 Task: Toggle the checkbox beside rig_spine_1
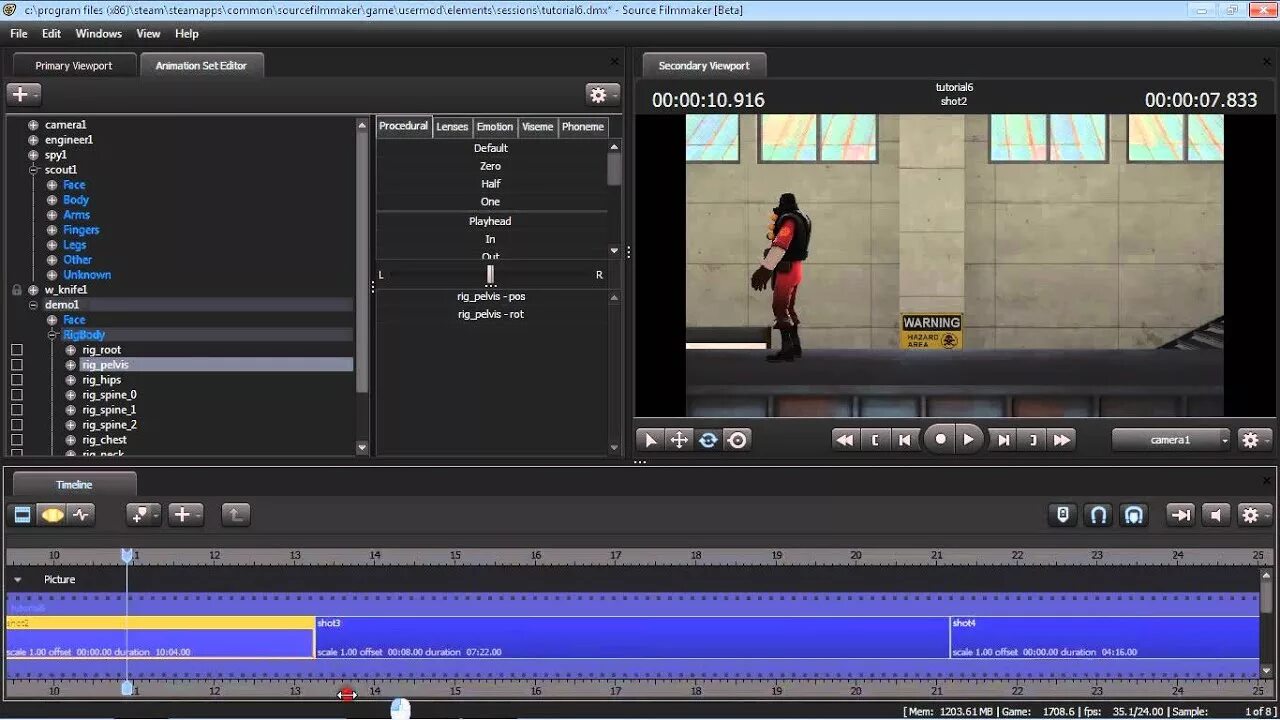pyautogui.click(x=16, y=410)
